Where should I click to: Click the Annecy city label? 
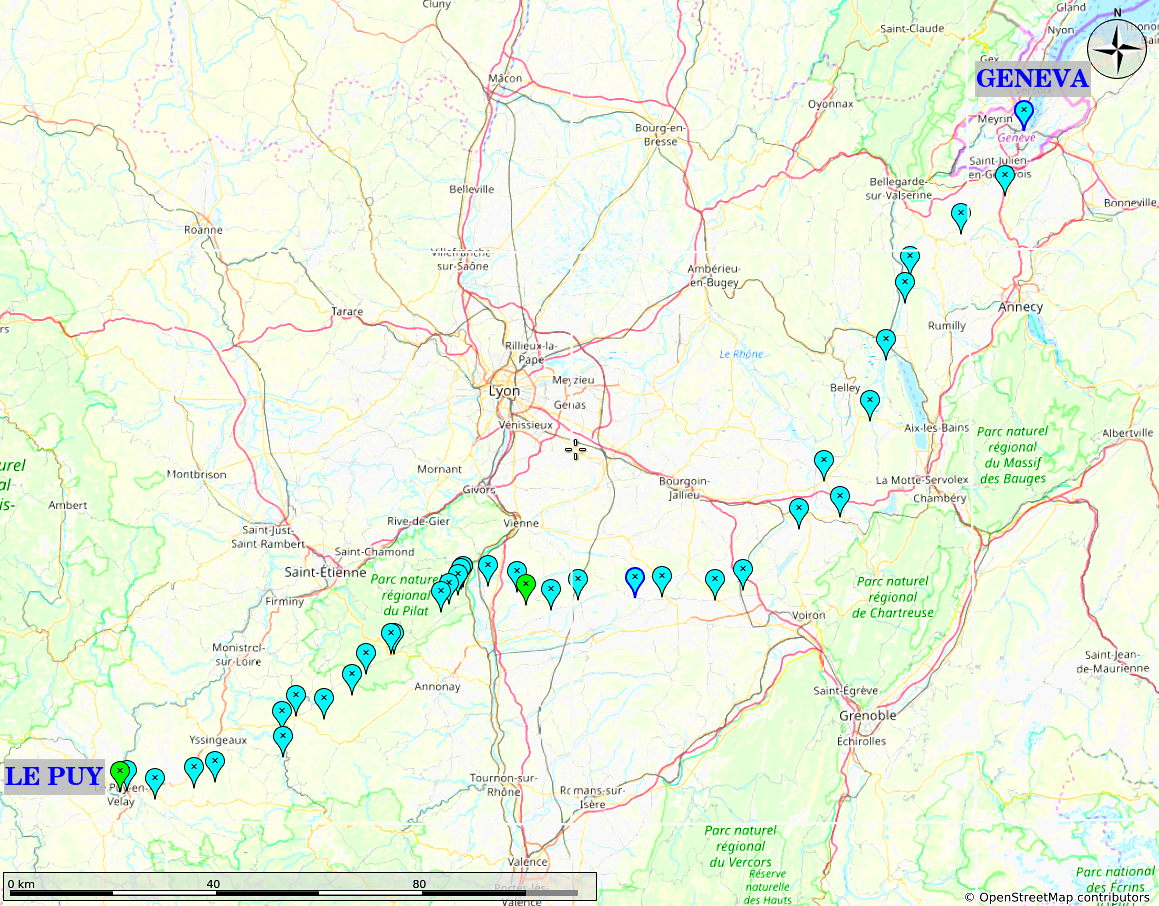(1020, 307)
